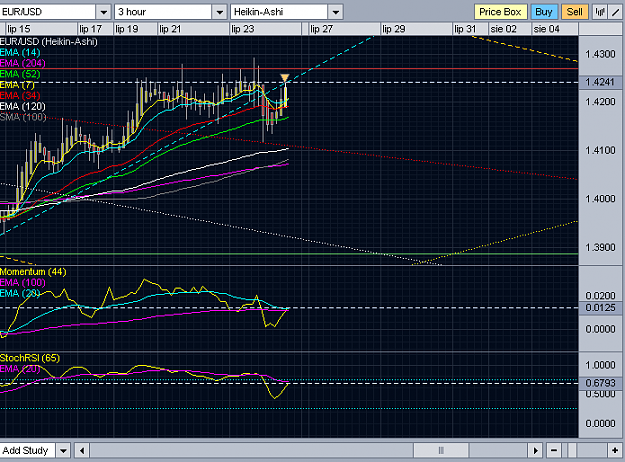This screenshot has width=625, height=462.
Task: Click the StochRSI (65) indicator label
Action: [x=30, y=358]
